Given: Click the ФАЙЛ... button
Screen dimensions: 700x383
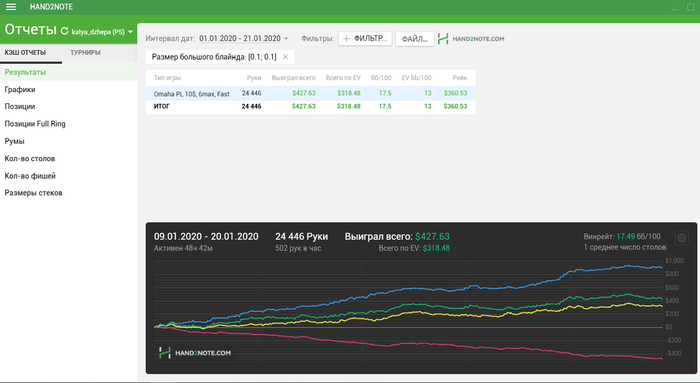Looking at the screenshot, I should (415, 39).
